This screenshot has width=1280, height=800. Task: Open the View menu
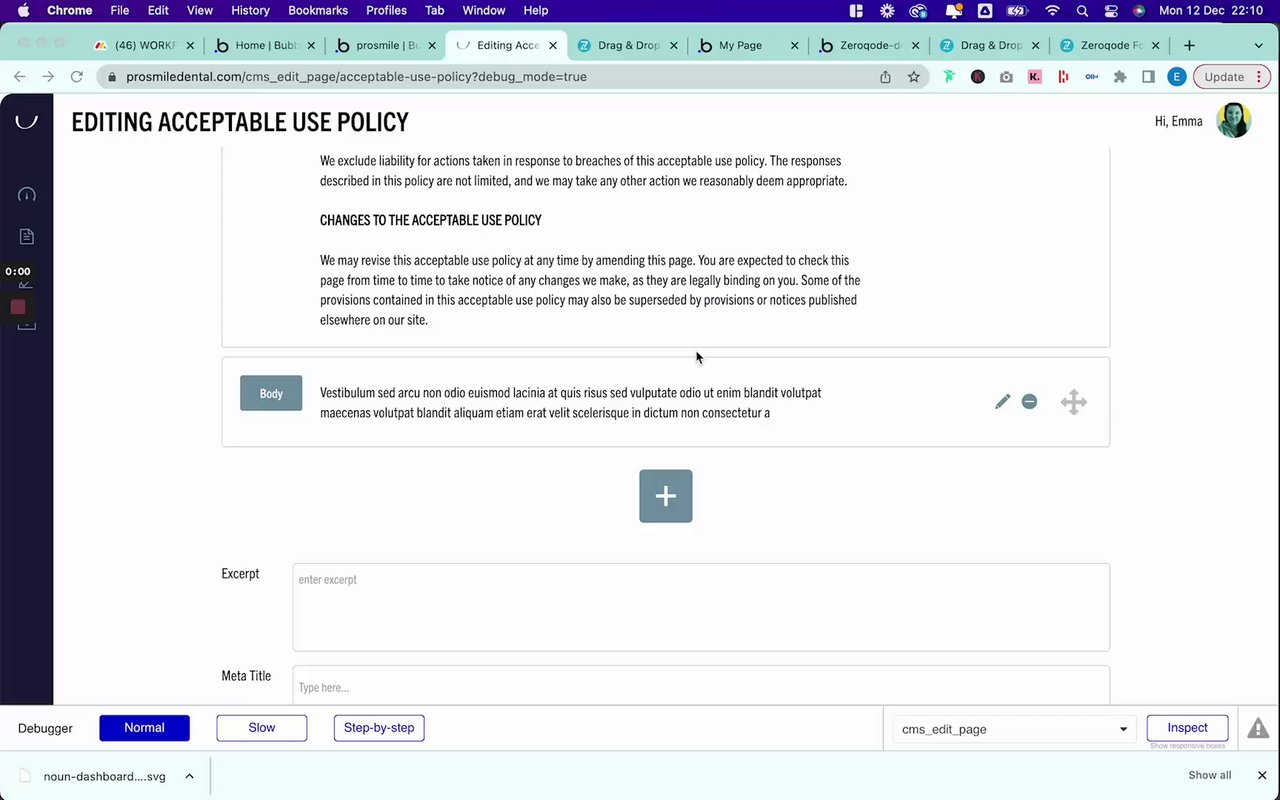click(x=200, y=10)
